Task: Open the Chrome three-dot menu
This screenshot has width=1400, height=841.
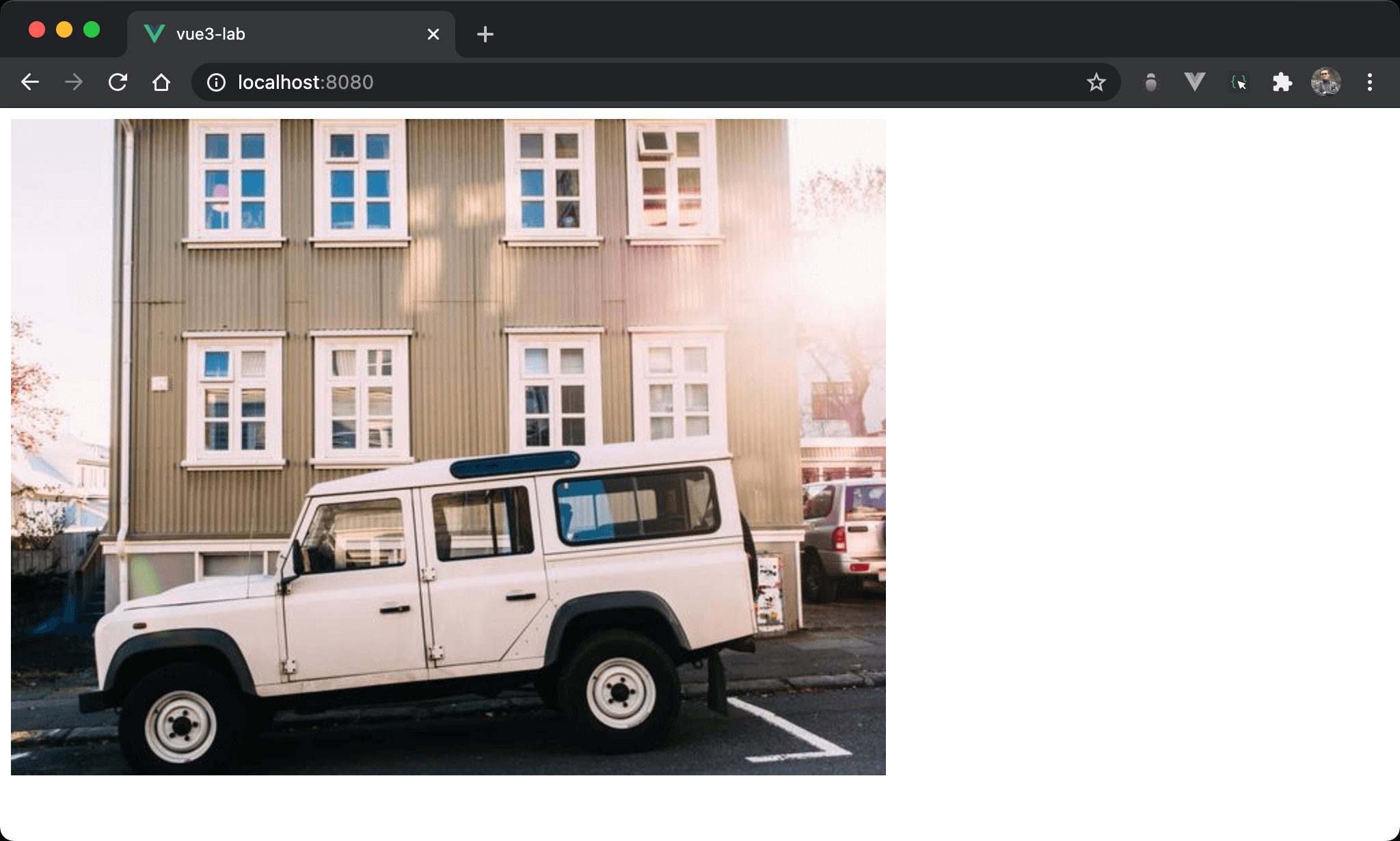Action: (1369, 83)
